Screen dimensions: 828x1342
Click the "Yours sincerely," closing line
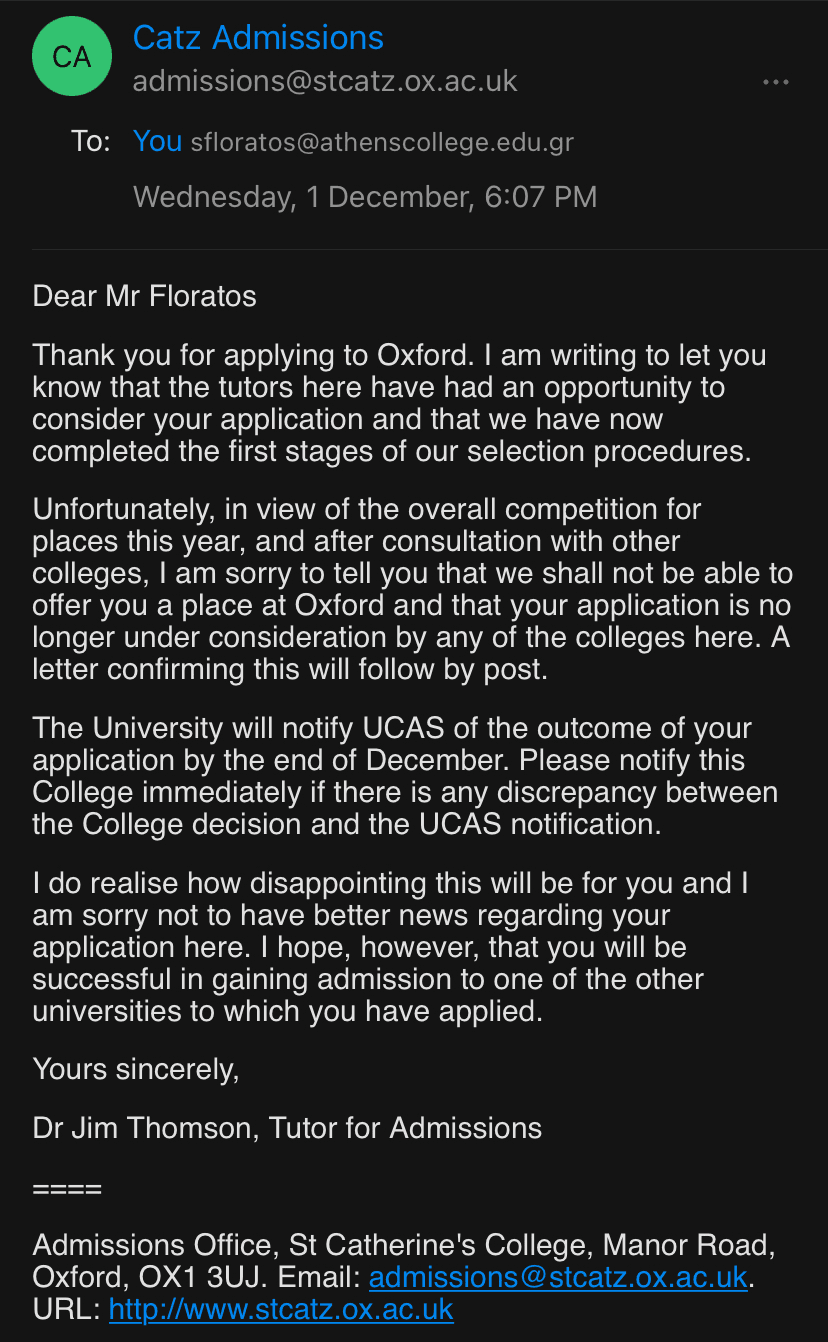tap(136, 1069)
